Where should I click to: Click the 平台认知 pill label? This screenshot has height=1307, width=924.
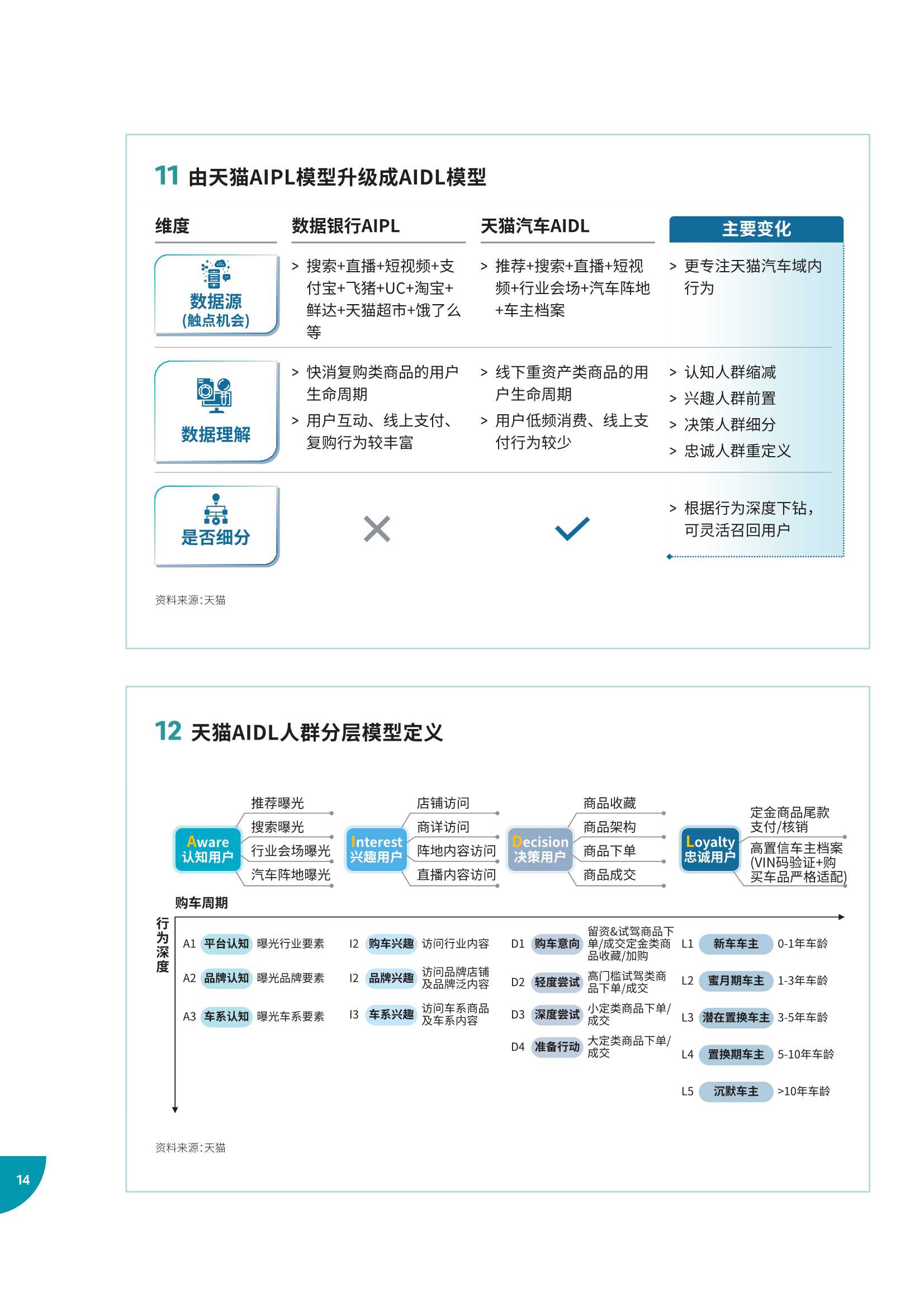(x=226, y=943)
